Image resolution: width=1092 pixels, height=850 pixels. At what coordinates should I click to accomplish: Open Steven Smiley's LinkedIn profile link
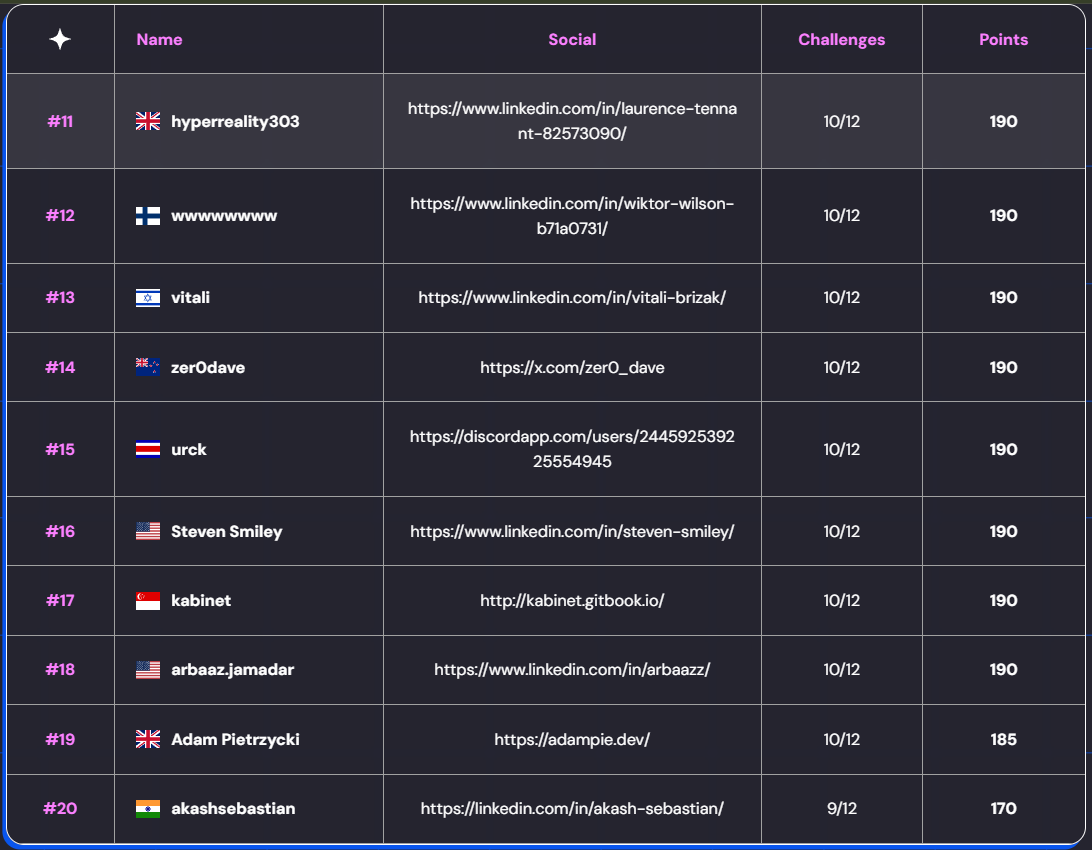tap(572, 531)
